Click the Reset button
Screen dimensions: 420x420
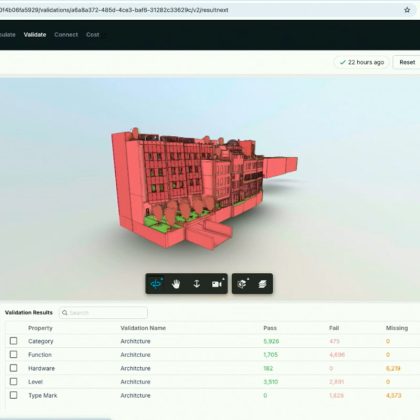point(407,62)
